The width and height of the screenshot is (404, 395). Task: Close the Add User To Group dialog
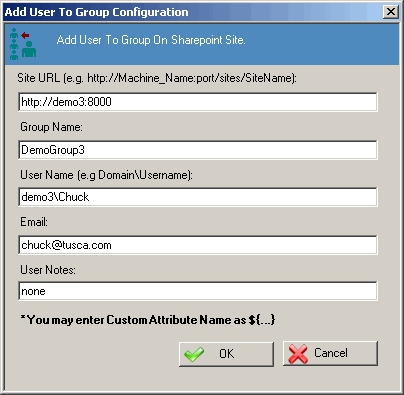click(390, 12)
